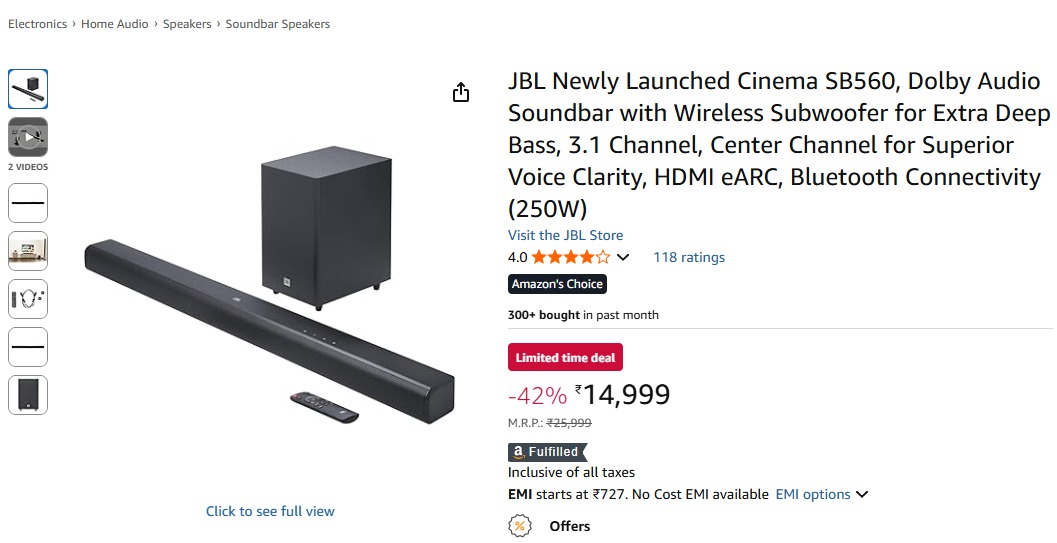
Task: Select the cables and remote accessories thumbnail
Action: tap(28, 299)
